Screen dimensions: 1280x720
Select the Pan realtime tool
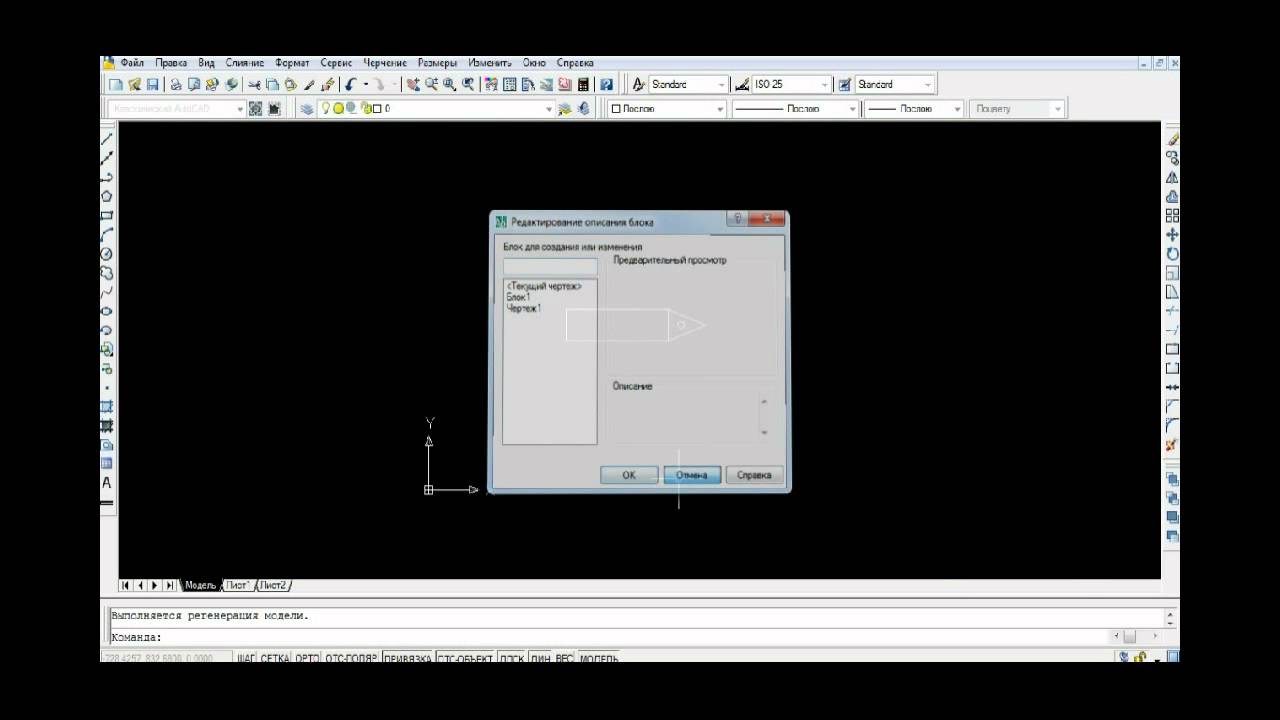click(413, 85)
